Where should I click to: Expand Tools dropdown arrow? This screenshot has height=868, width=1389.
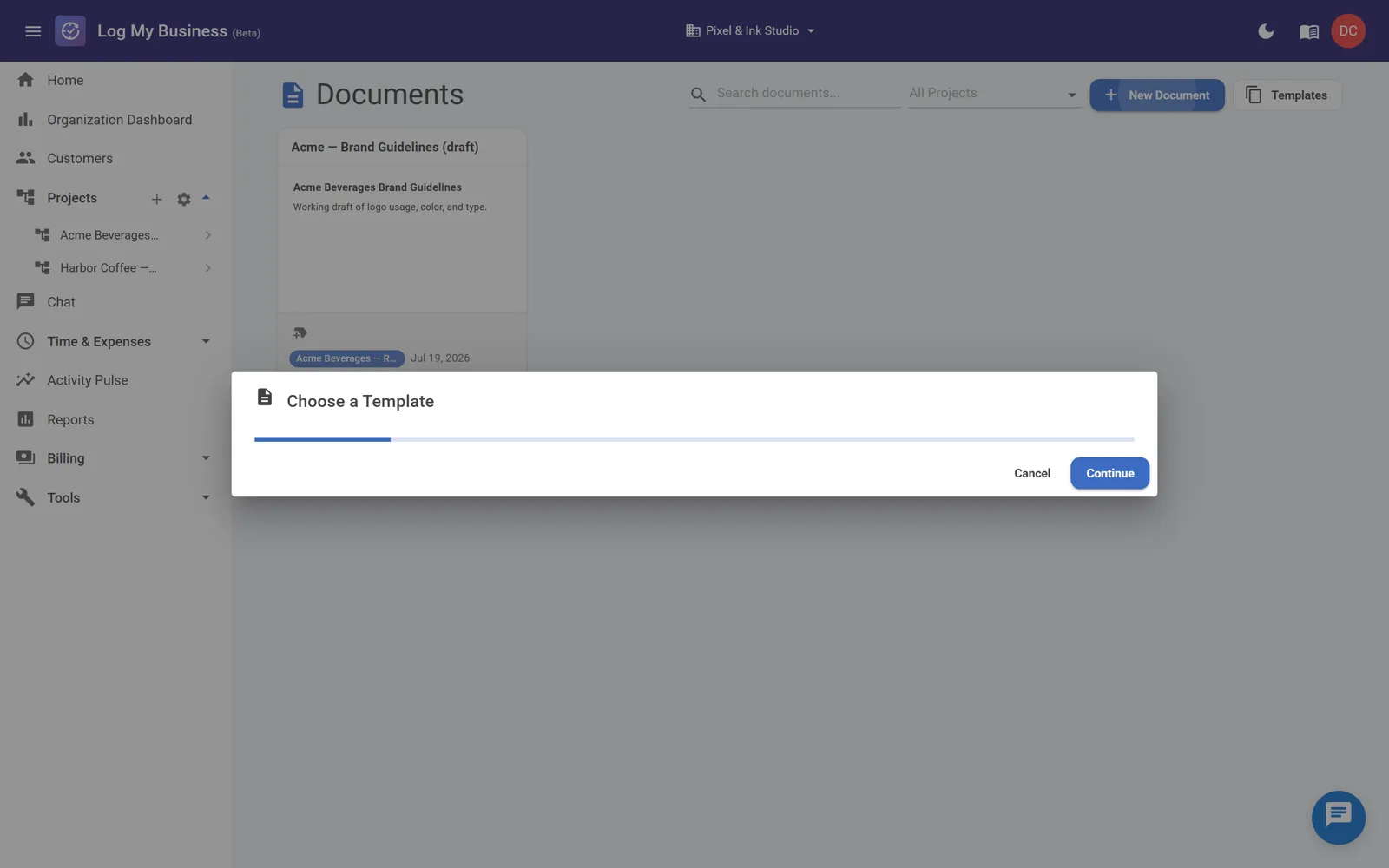pos(206,497)
